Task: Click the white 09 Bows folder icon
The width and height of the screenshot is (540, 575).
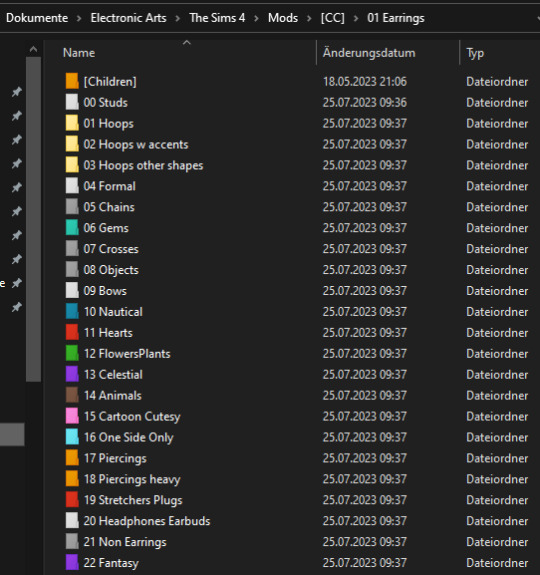Action: 72,290
